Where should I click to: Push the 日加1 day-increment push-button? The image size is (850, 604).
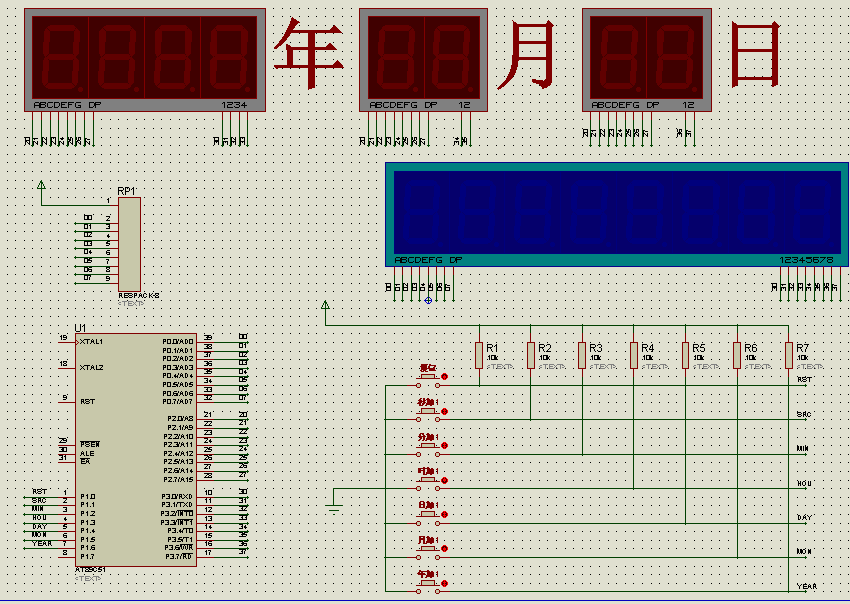tap(428, 517)
